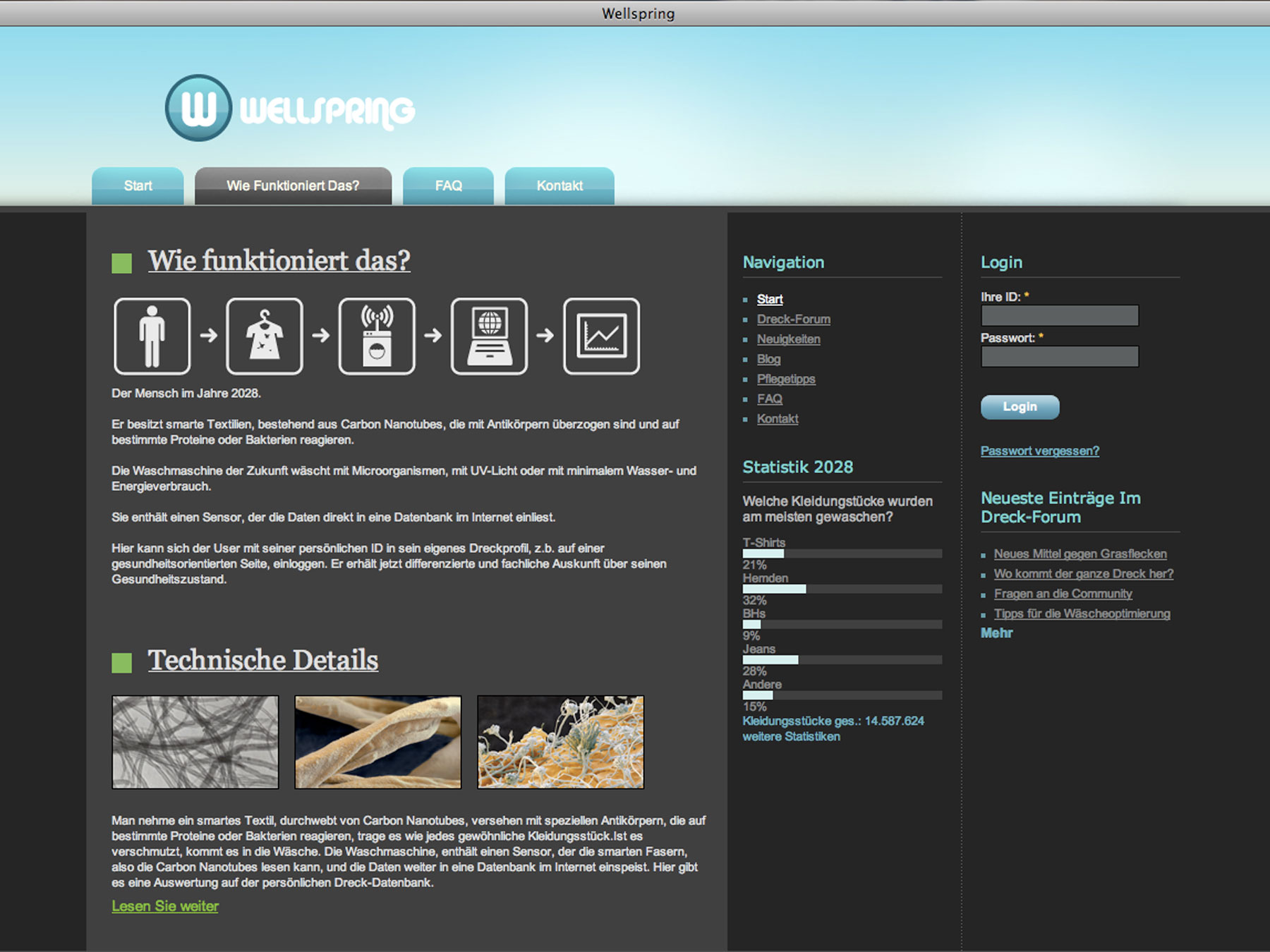Screen dimensions: 1270x952
Task: Click the Hemden 32% statistic bar
Action: 842,589
